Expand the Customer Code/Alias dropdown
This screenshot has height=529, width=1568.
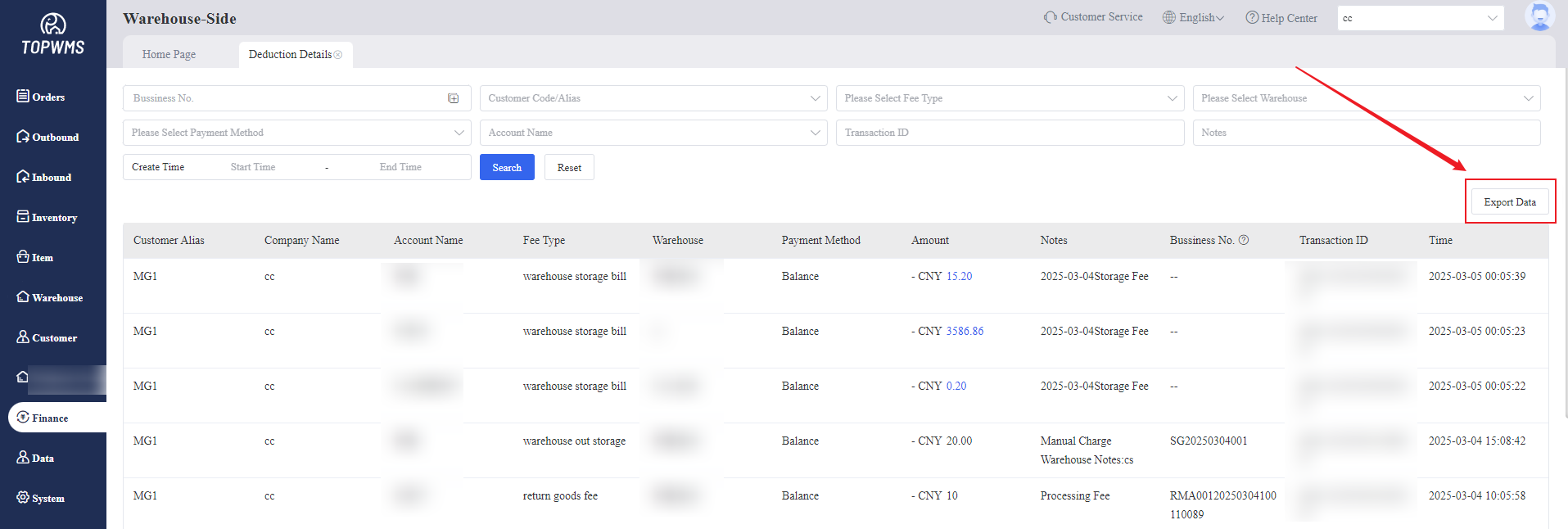point(653,98)
